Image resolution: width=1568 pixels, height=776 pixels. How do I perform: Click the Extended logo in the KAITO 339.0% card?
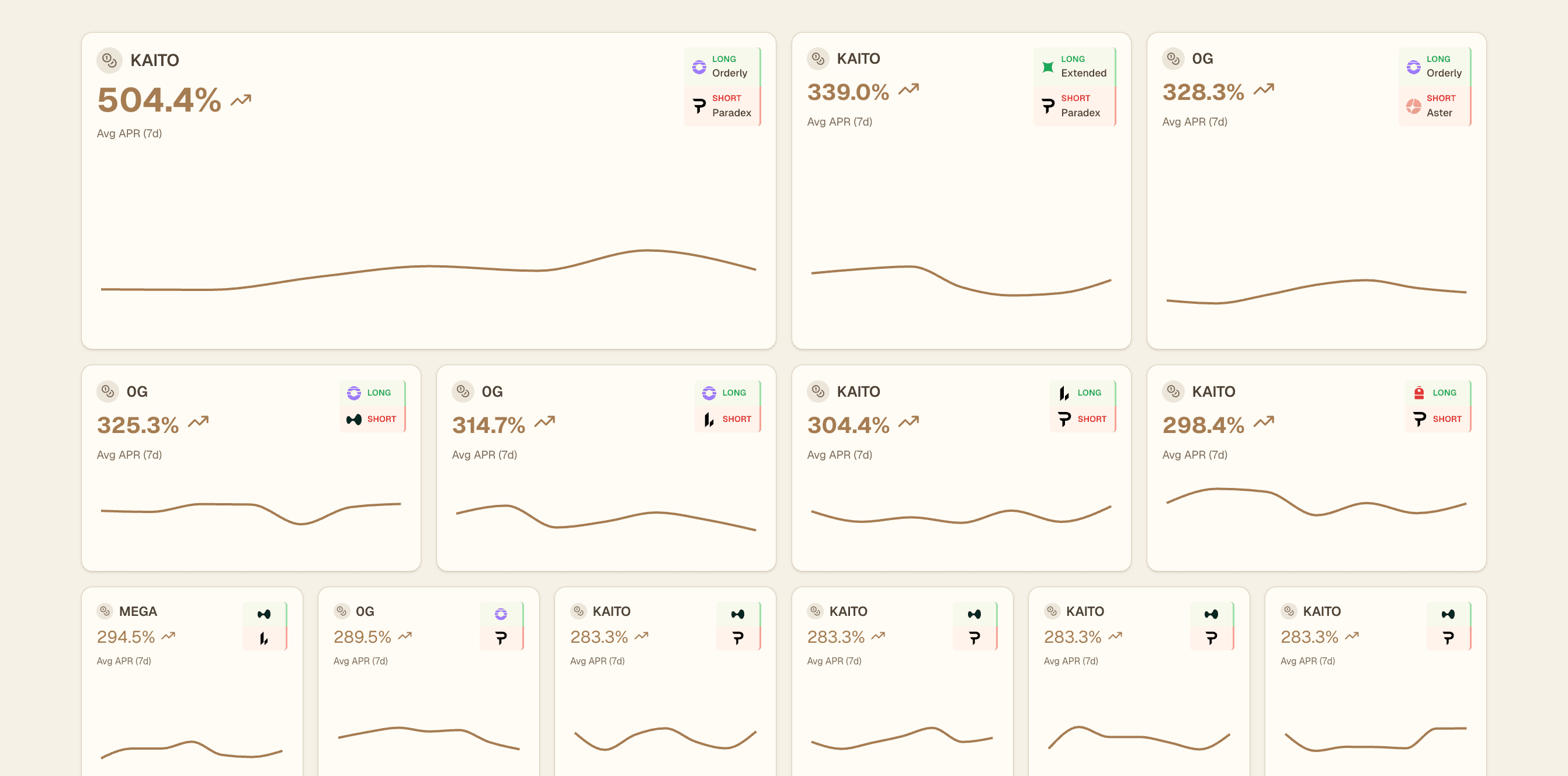[1047, 67]
